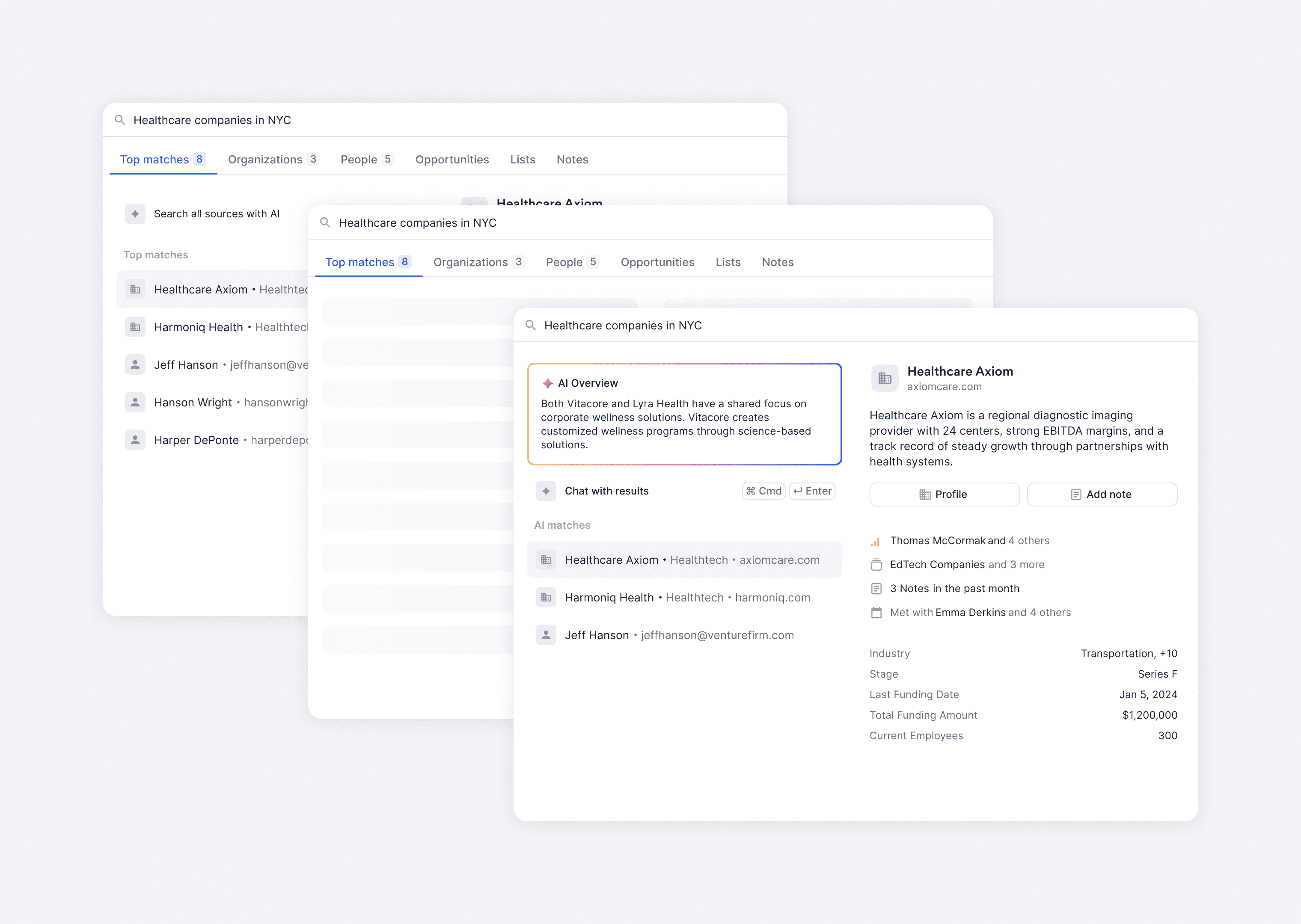This screenshot has height=924, width=1301.
Task: Click the AI Overview sparkle icon
Action: (547, 383)
